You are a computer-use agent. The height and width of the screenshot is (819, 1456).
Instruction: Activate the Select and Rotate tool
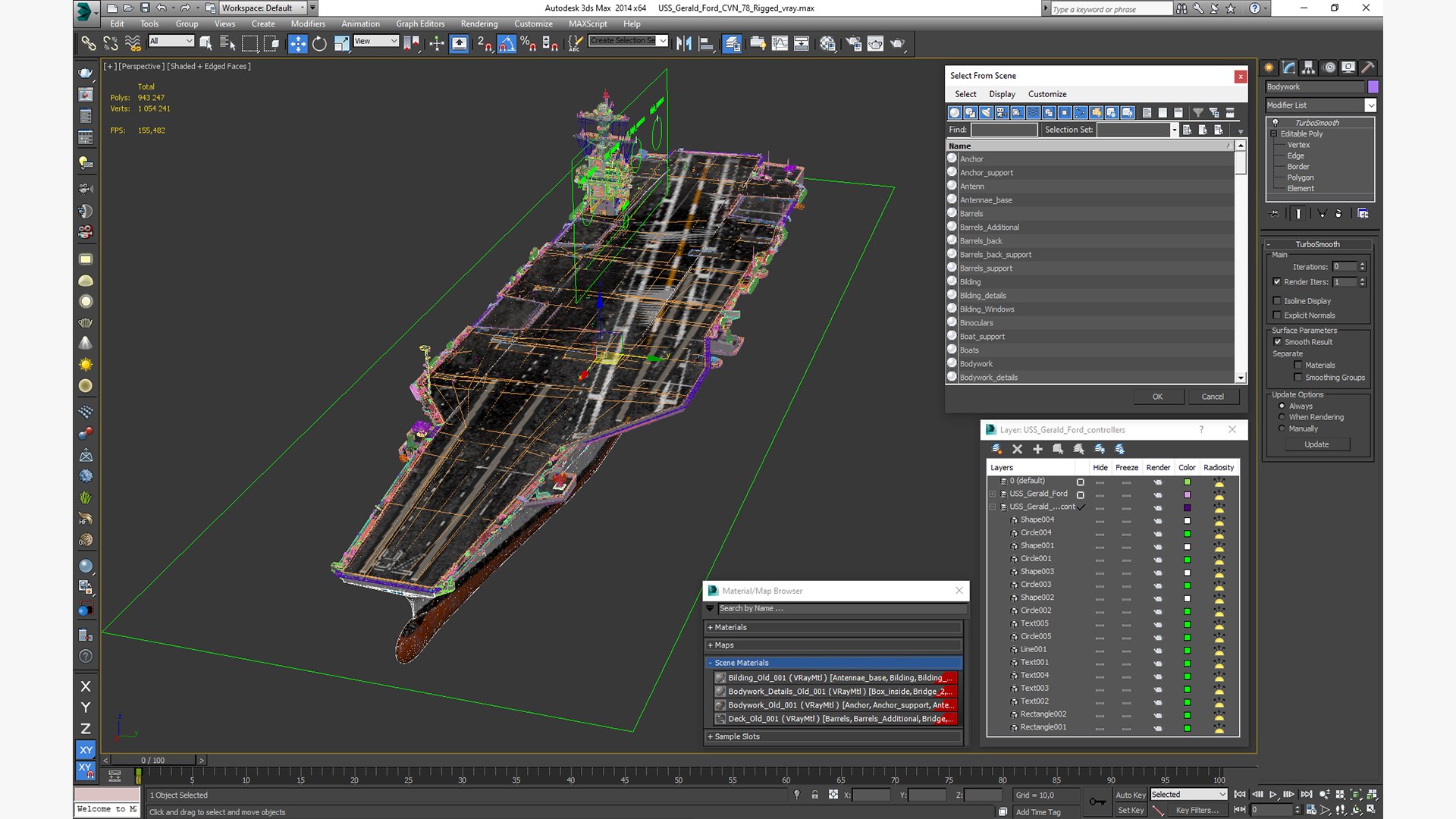click(x=319, y=43)
